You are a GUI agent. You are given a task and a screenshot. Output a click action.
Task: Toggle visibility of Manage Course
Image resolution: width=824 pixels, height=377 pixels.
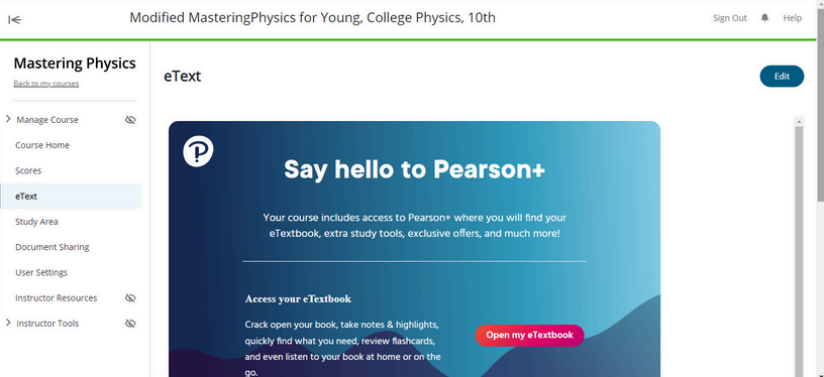pyautogui.click(x=130, y=120)
